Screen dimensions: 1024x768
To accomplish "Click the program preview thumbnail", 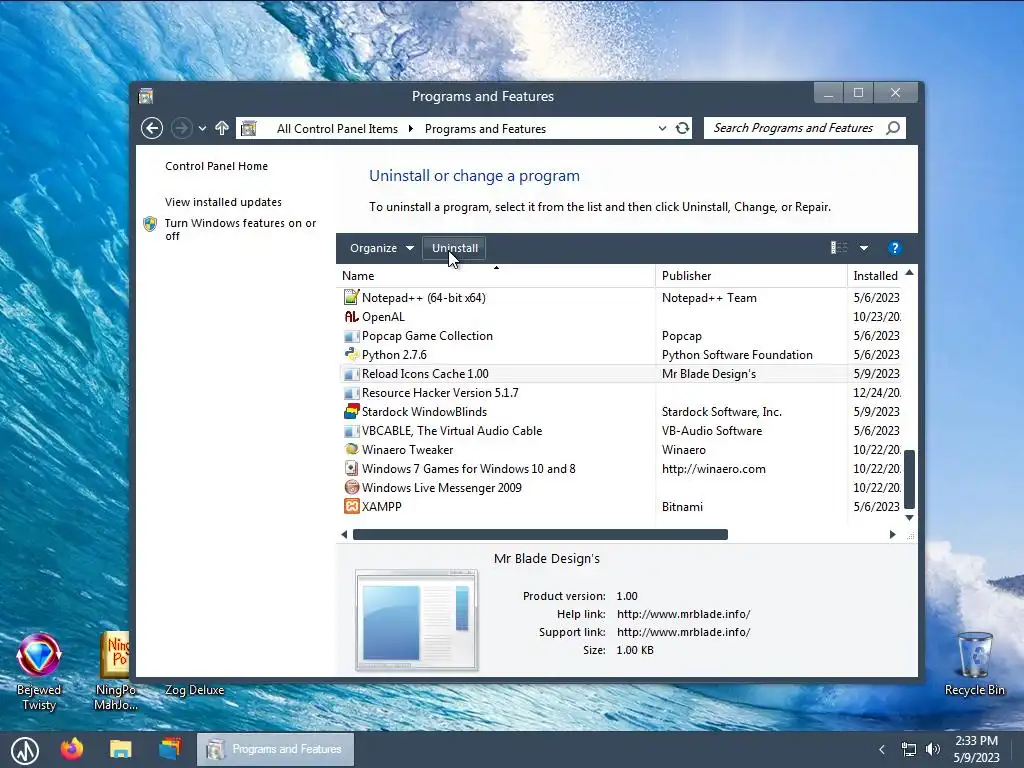I will (x=417, y=620).
